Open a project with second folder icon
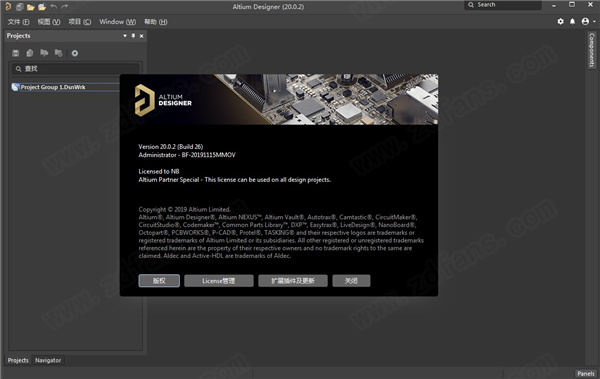The width and height of the screenshot is (600, 379). pyautogui.click(x=42, y=7)
